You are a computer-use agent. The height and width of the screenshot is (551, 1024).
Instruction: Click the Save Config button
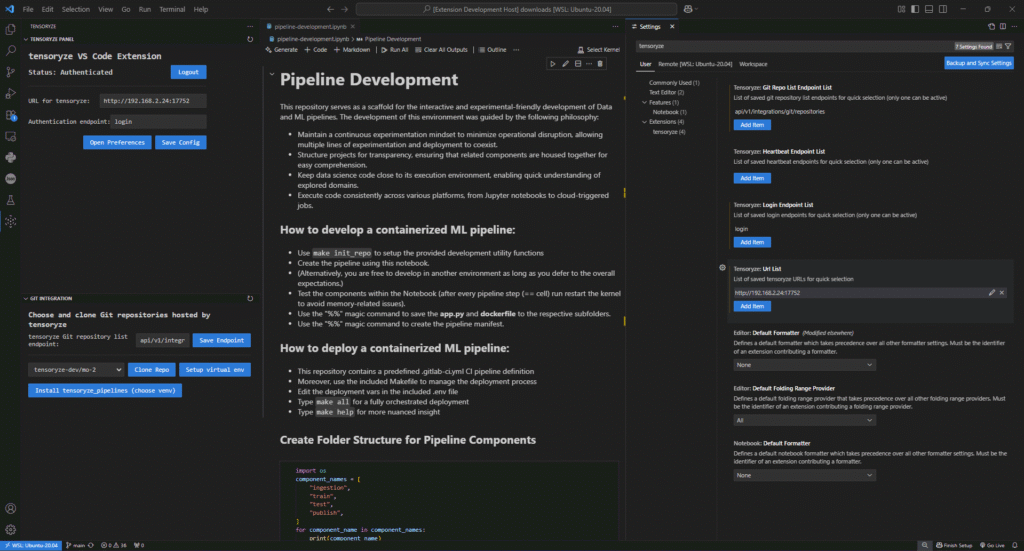(181, 142)
